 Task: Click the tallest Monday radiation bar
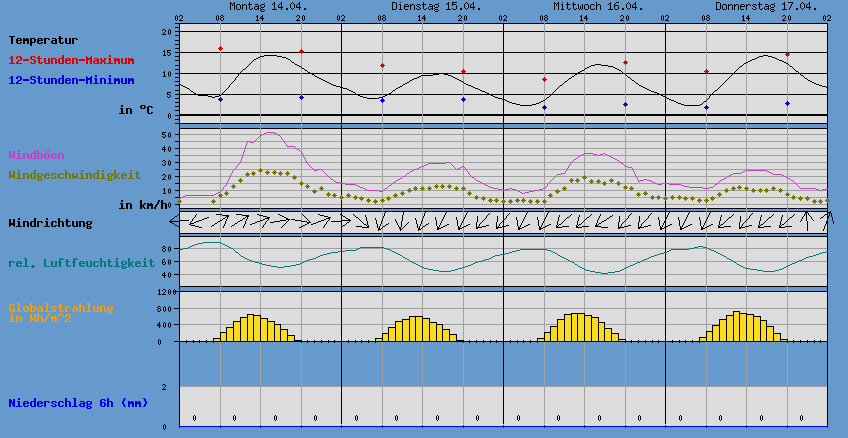253,328
